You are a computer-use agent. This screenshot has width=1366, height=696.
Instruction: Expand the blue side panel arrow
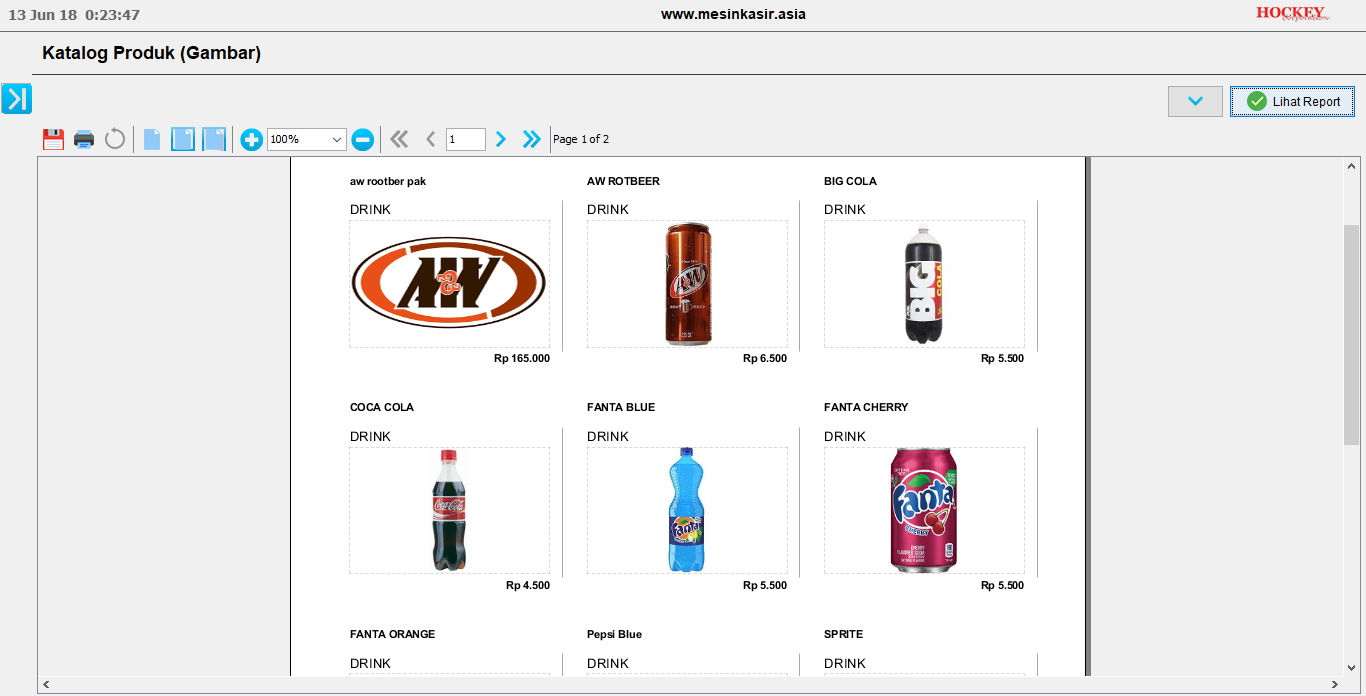17,98
